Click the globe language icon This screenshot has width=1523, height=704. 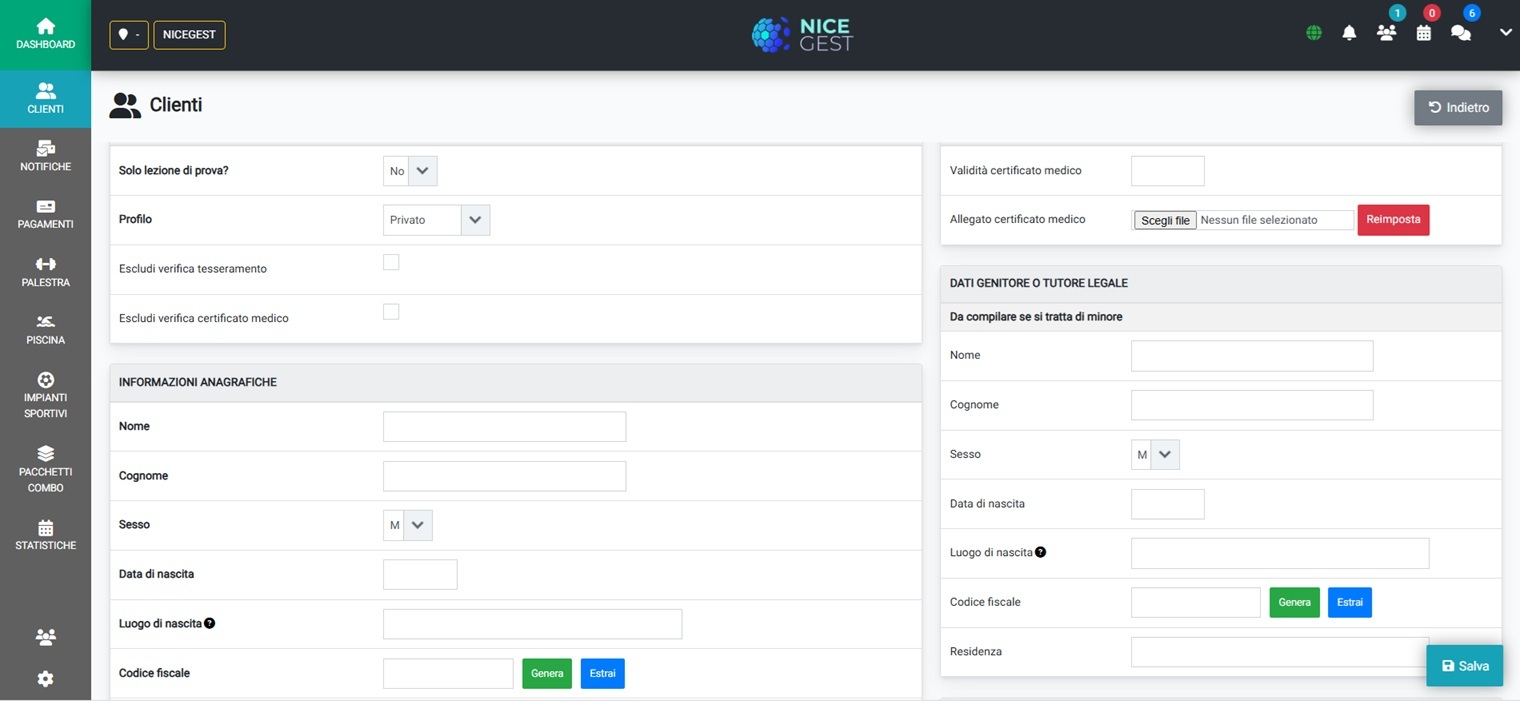pyautogui.click(x=1316, y=33)
